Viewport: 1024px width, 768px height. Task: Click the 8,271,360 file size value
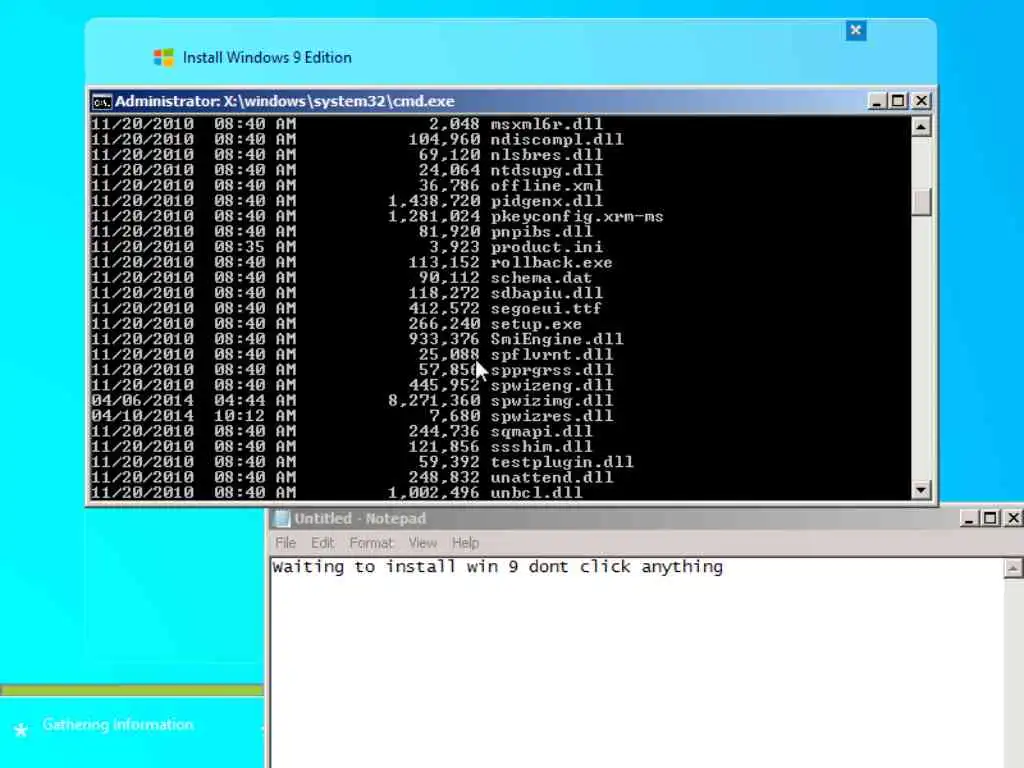(x=434, y=400)
